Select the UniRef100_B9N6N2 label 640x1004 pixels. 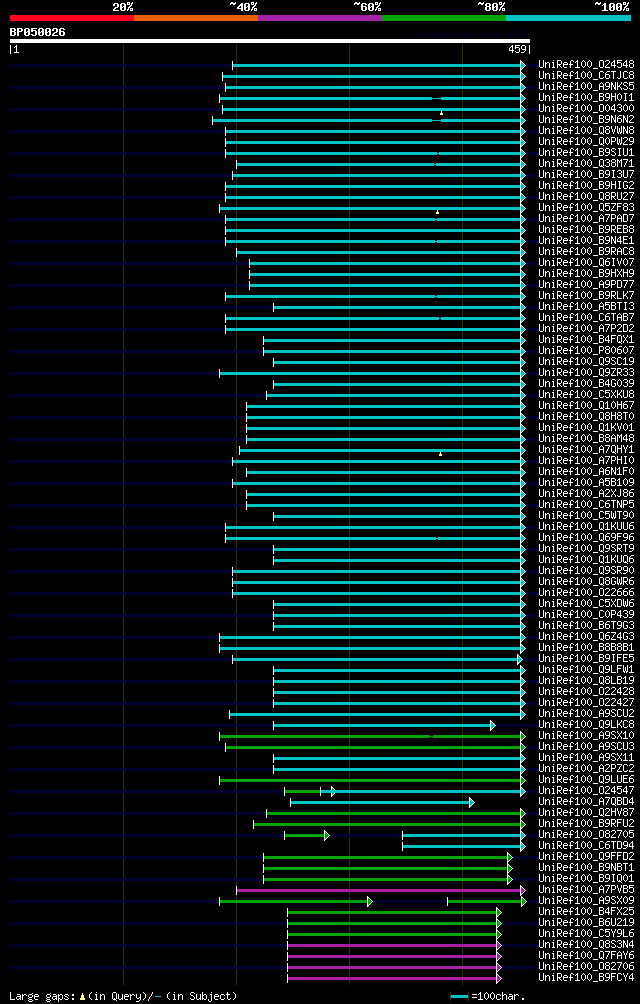[x=586, y=119]
